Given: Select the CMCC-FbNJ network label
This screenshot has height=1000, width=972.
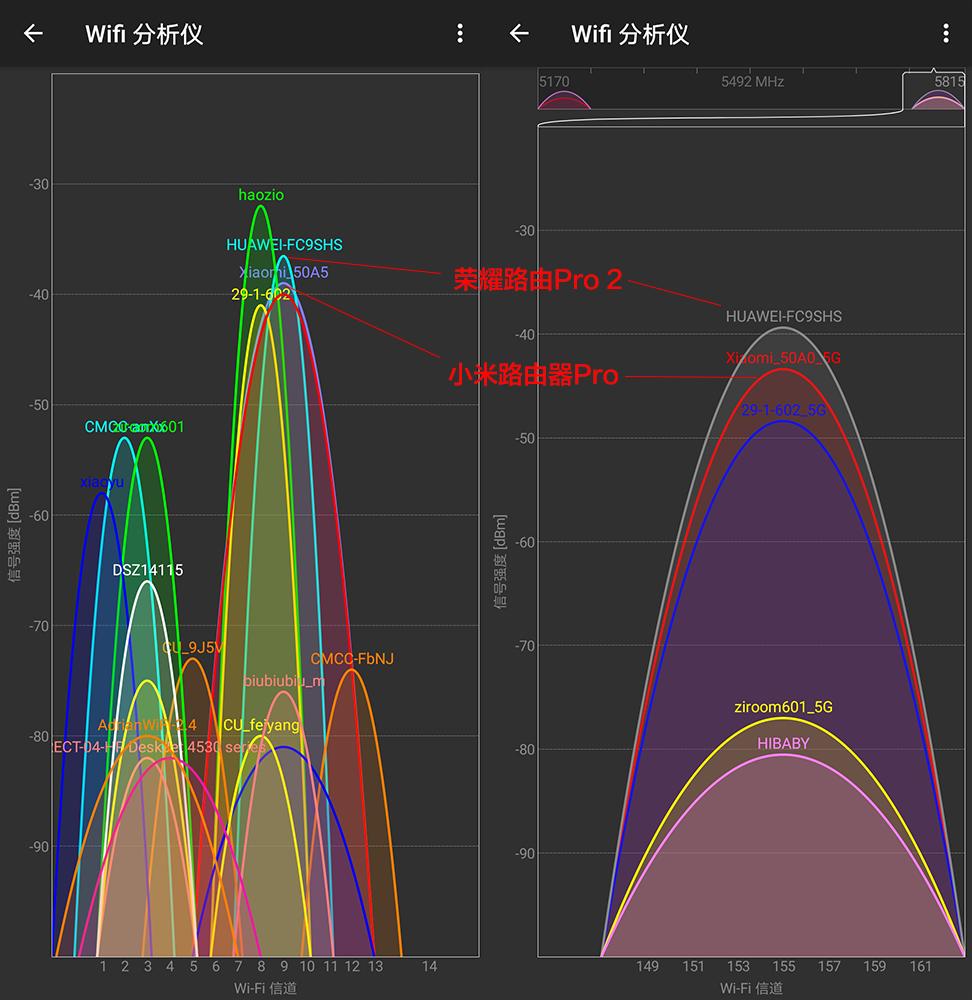Looking at the screenshot, I should (x=351, y=659).
